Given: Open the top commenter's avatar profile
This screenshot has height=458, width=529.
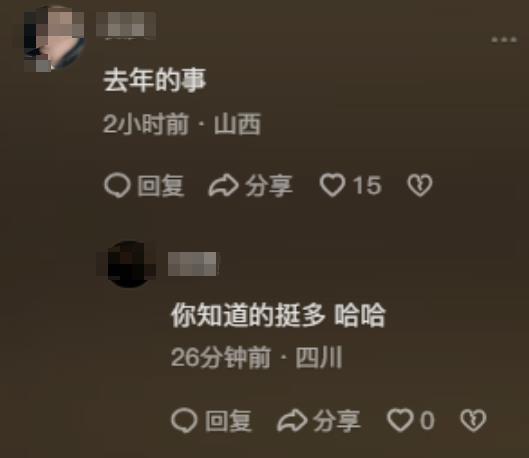Looking at the screenshot, I should 54,38.
